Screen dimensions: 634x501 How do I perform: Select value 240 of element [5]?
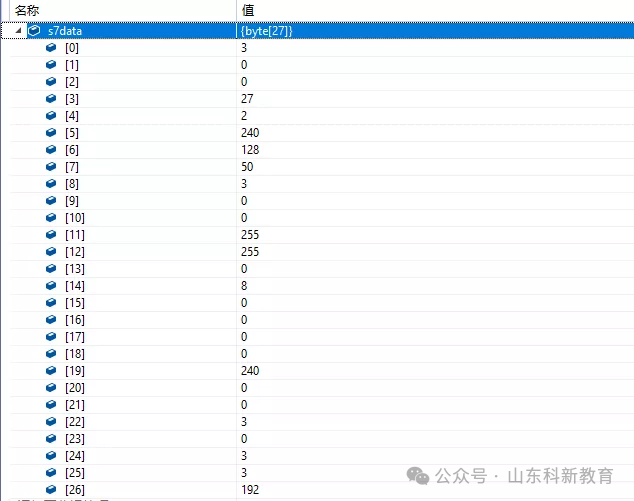tap(250, 133)
